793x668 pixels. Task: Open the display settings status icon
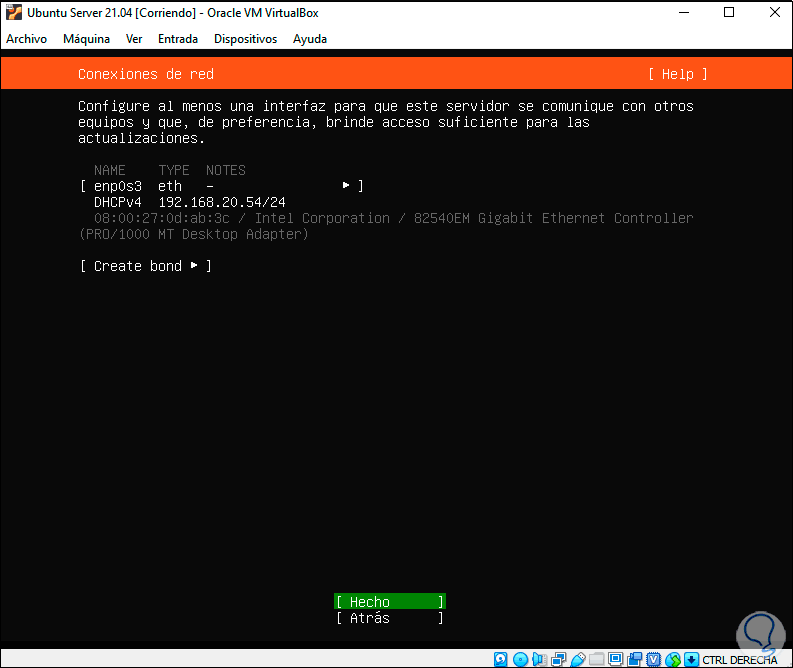[615, 659]
